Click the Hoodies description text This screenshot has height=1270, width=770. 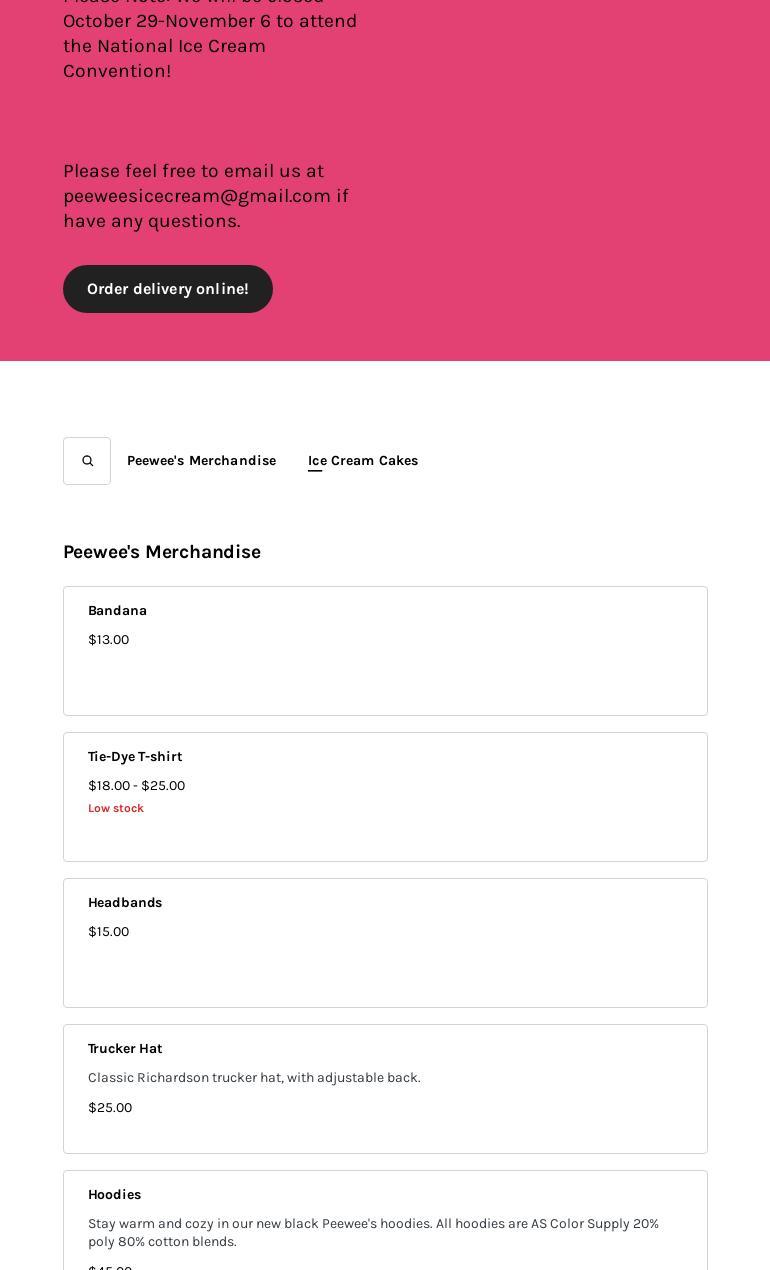(x=373, y=1232)
